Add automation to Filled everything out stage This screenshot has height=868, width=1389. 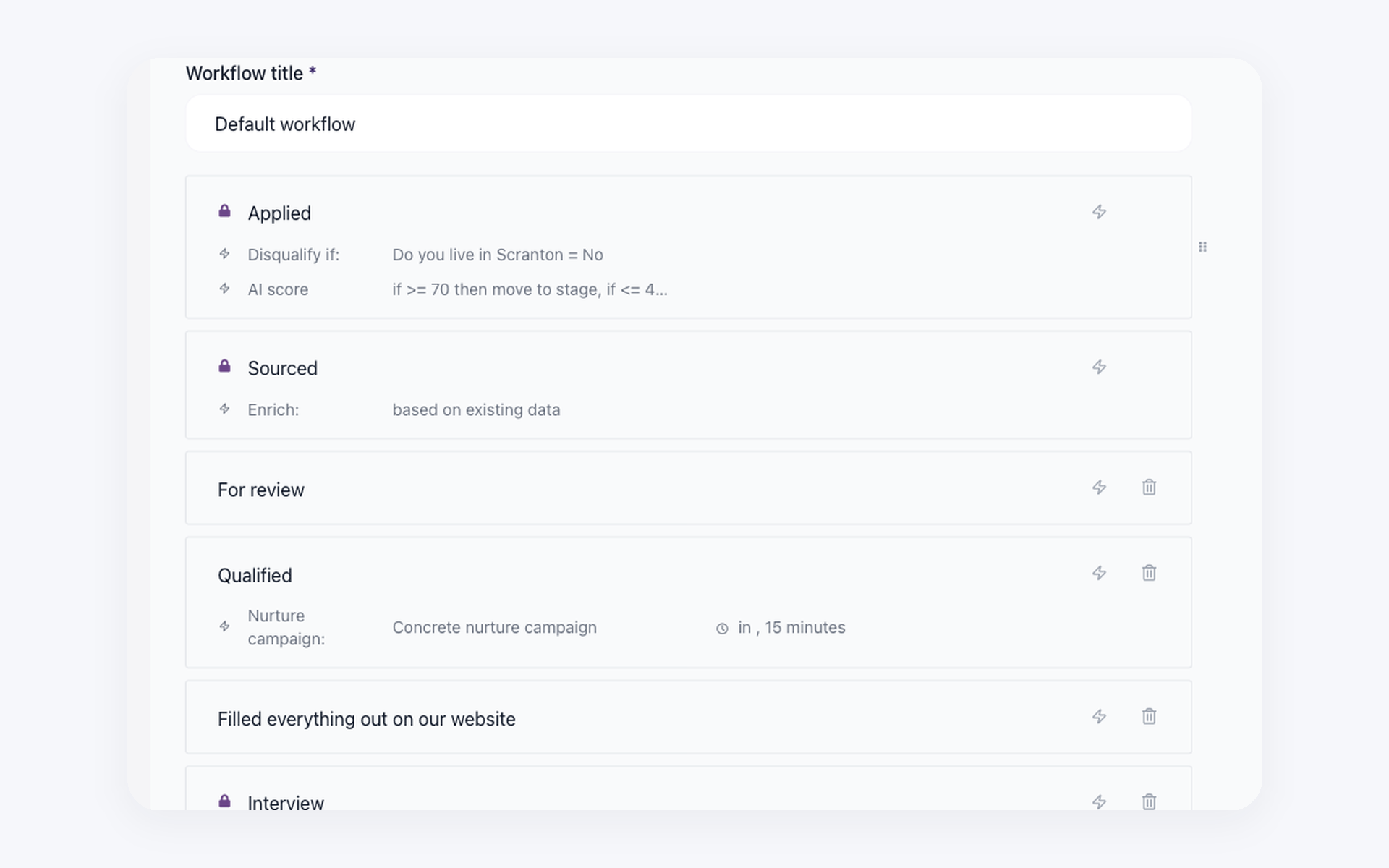click(1099, 716)
